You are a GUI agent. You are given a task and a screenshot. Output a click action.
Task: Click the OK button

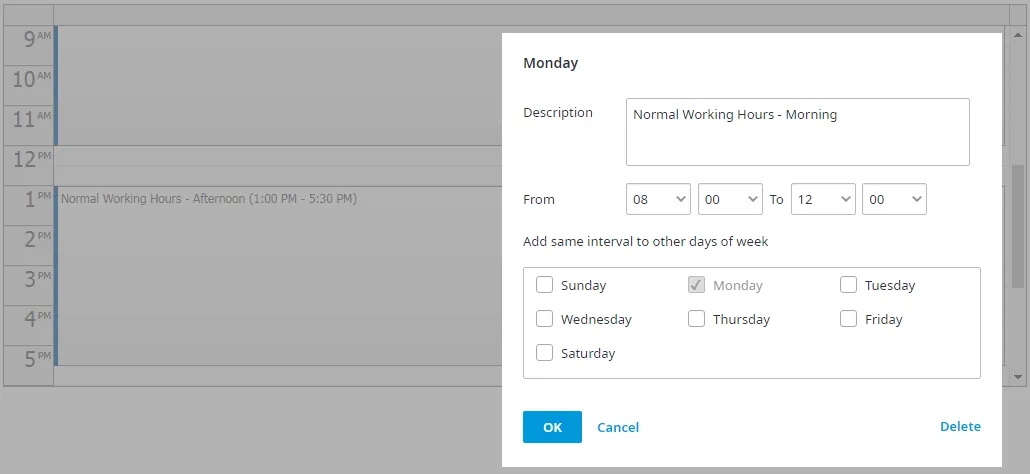[x=552, y=427]
